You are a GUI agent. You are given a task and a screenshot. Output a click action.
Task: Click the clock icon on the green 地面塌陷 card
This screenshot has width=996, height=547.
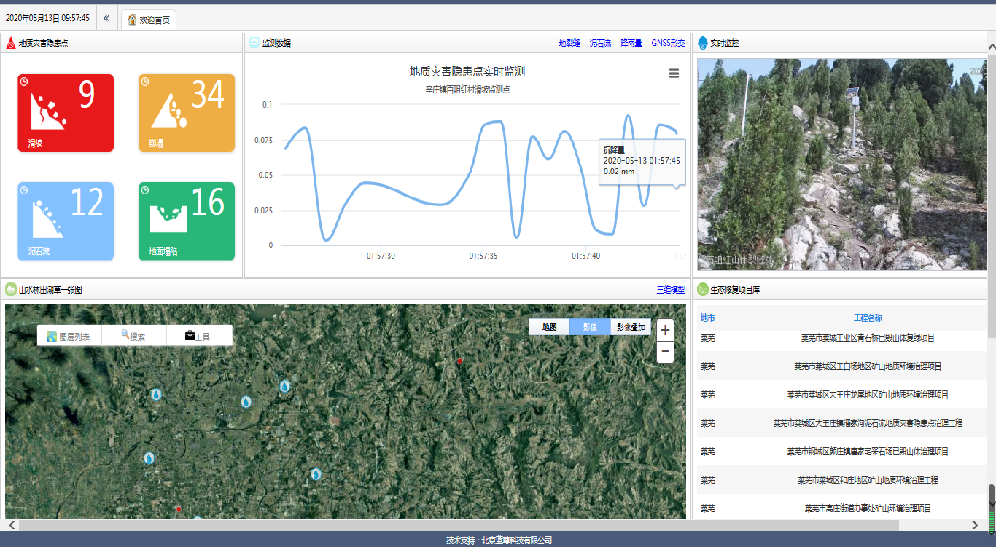(145, 190)
